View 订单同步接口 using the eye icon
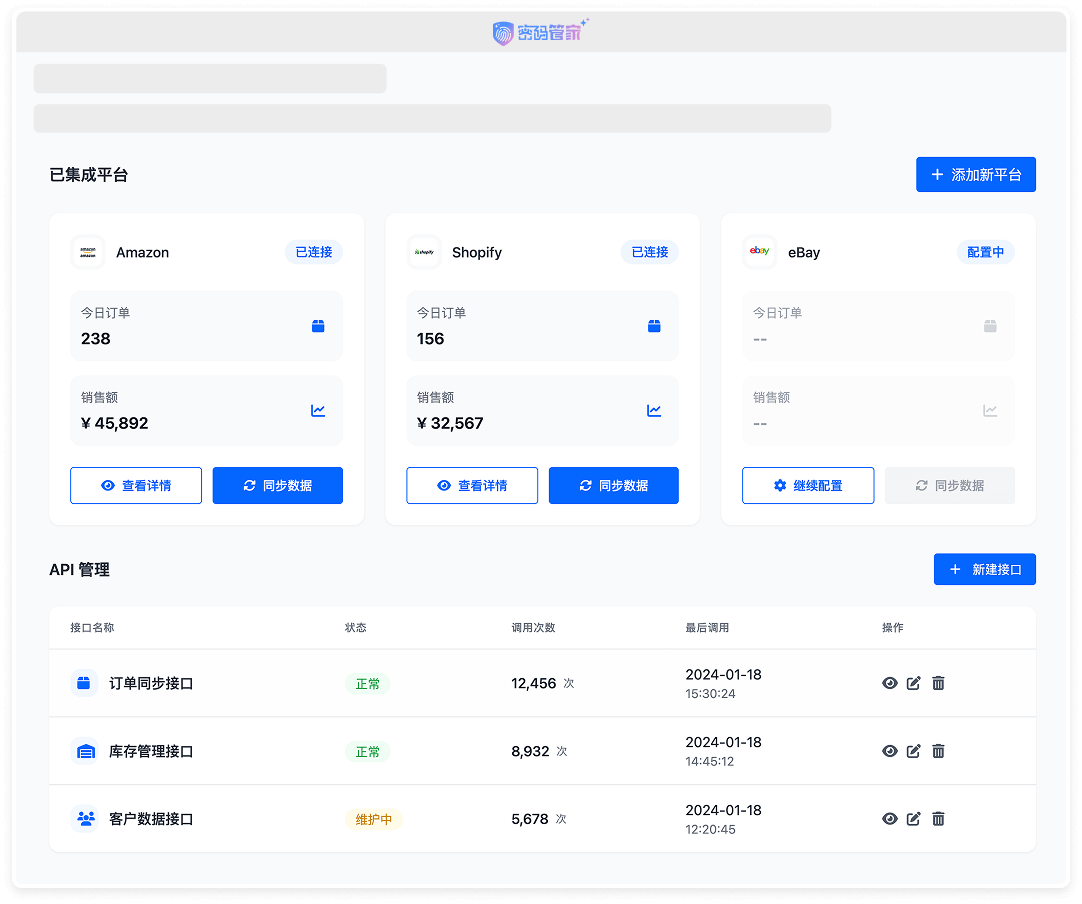The height and width of the screenshot is (904, 1082). [889, 683]
